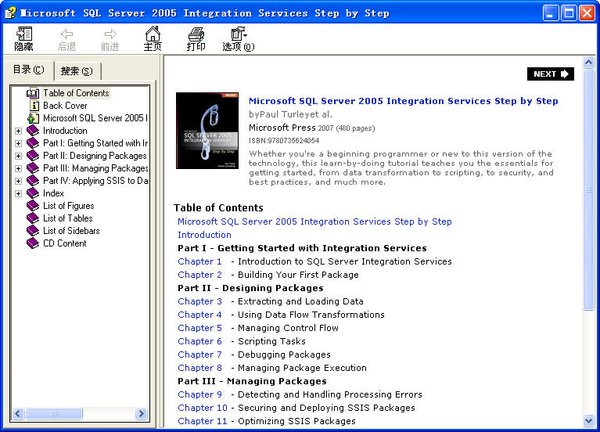The image size is (600, 432).
Task: Click the Print (打印) toolbar icon
Action: coord(196,37)
